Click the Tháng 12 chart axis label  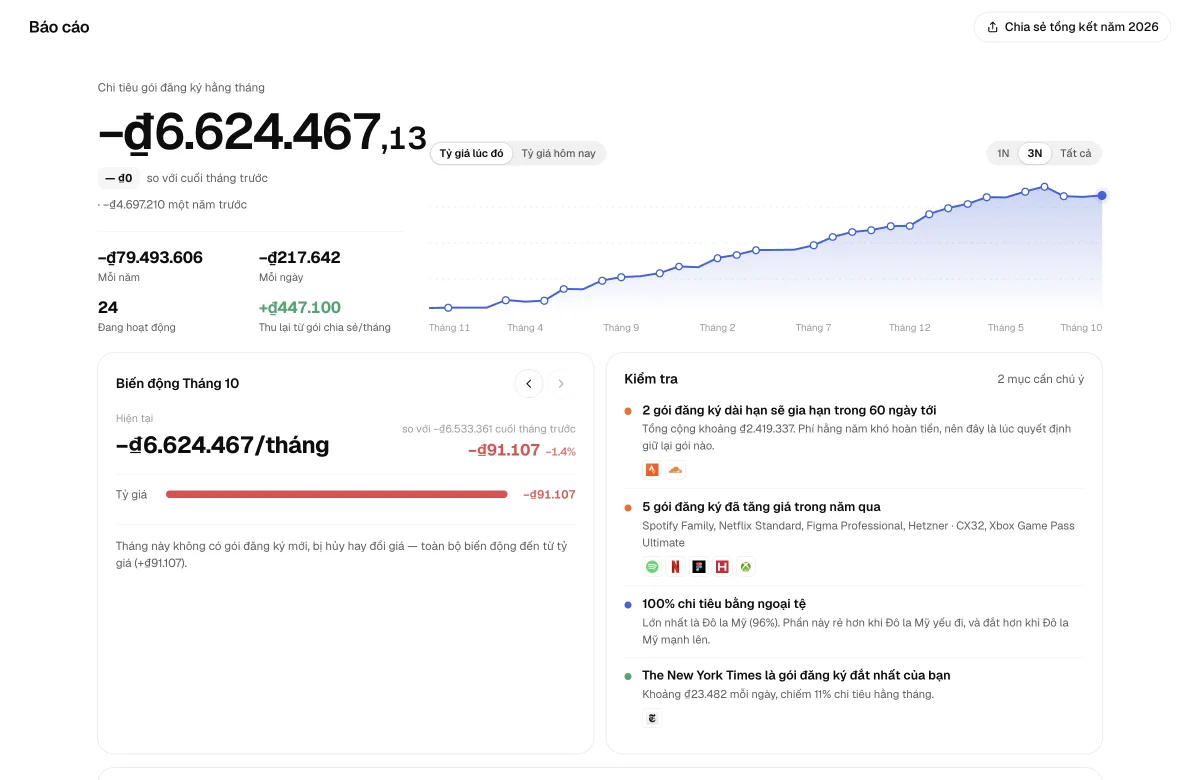pos(910,328)
